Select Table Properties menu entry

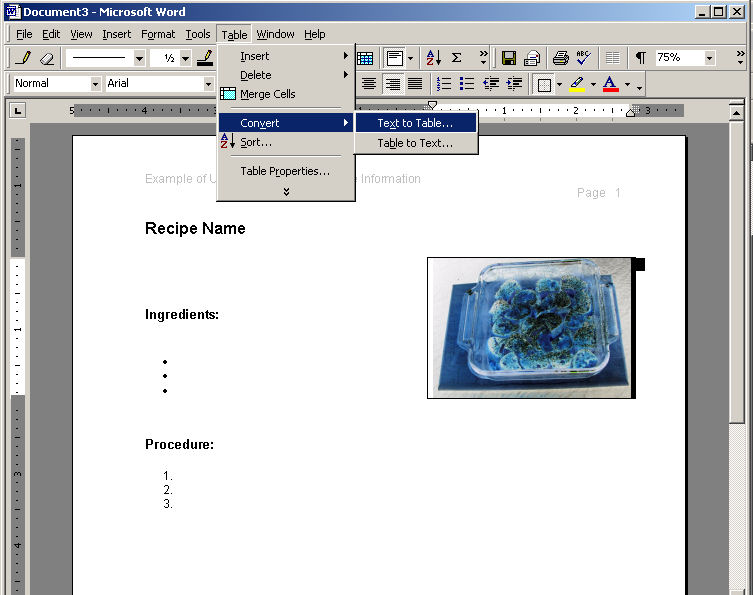pos(284,171)
